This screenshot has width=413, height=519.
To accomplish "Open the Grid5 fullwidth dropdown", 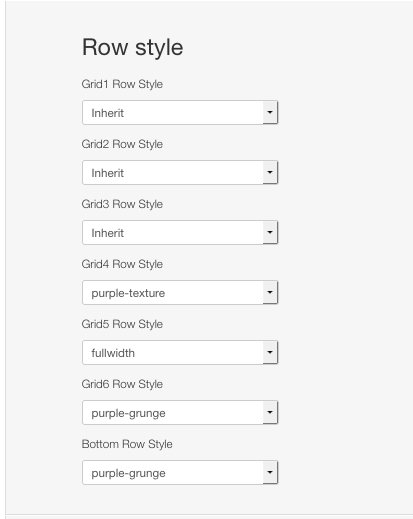I will (180, 353).
